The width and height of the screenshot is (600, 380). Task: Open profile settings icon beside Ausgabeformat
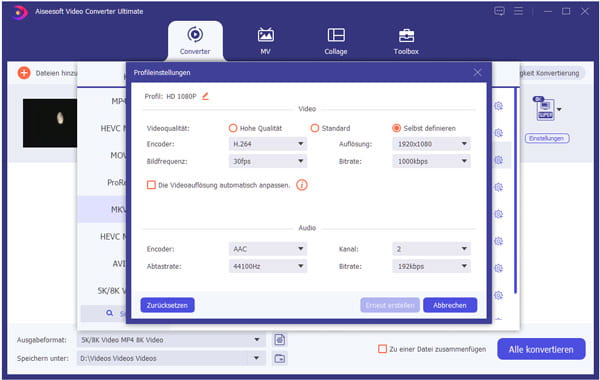(x=280, y=339)
